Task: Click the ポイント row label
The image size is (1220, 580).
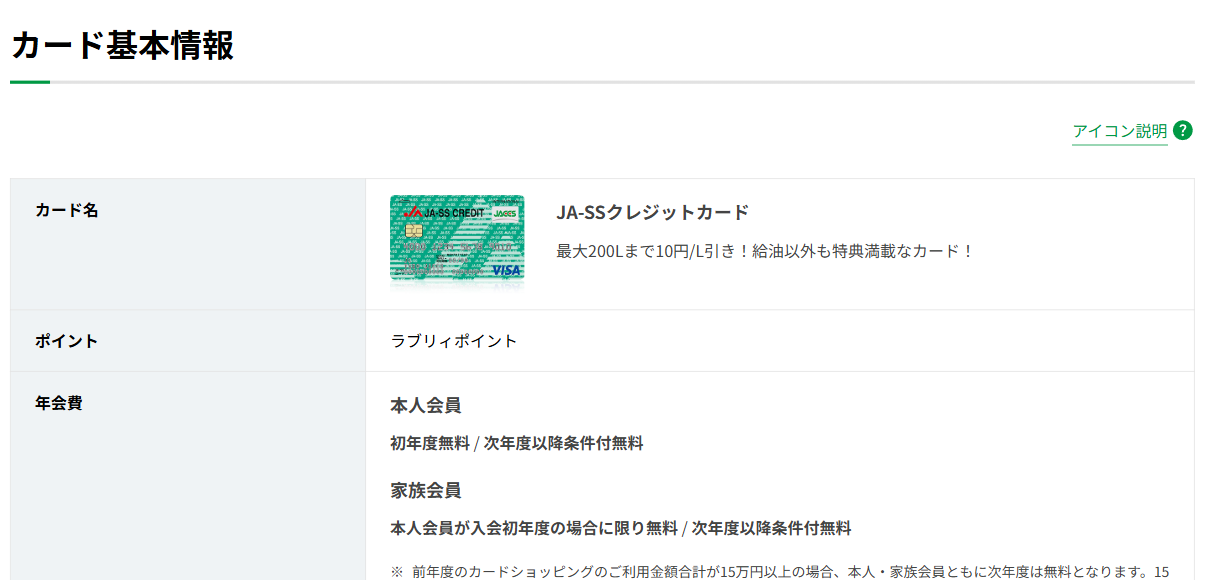Action: coord(67,341)
